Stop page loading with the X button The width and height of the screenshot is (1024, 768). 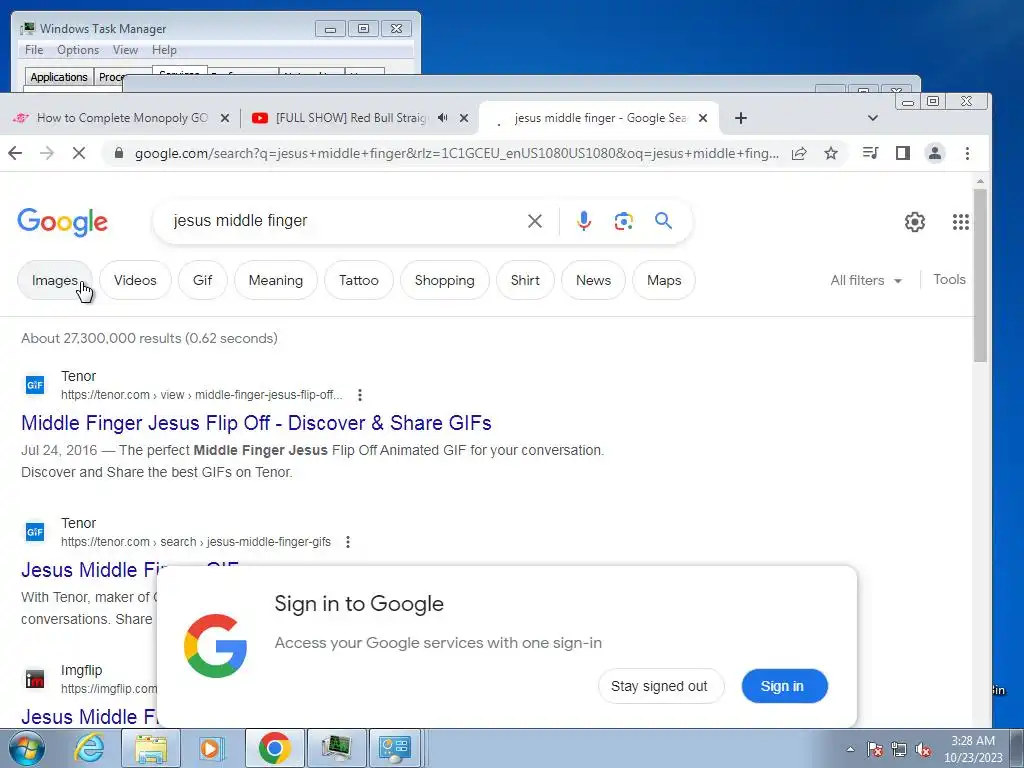(78, 153)
